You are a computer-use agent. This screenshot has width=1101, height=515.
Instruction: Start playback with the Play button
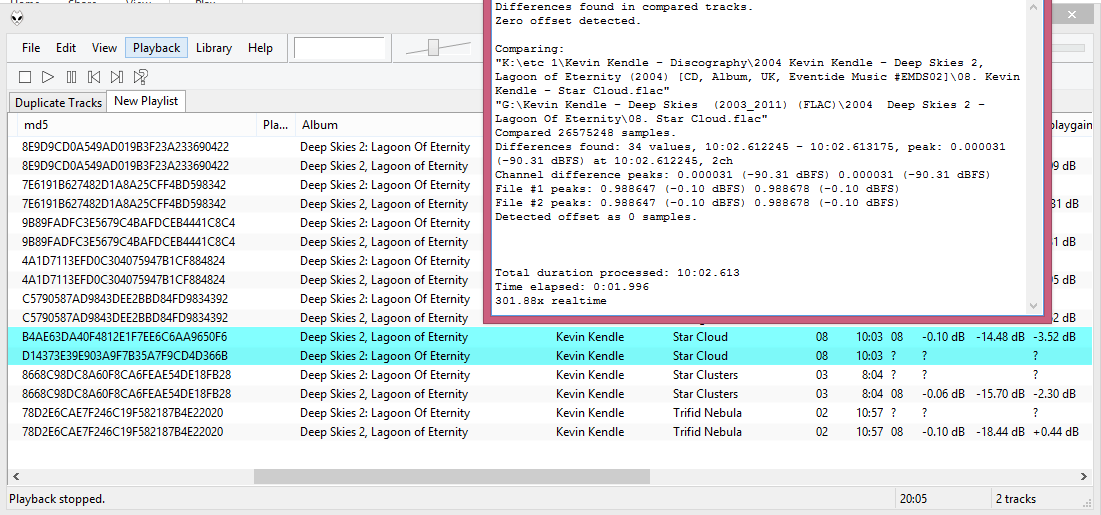coord(48,77)
